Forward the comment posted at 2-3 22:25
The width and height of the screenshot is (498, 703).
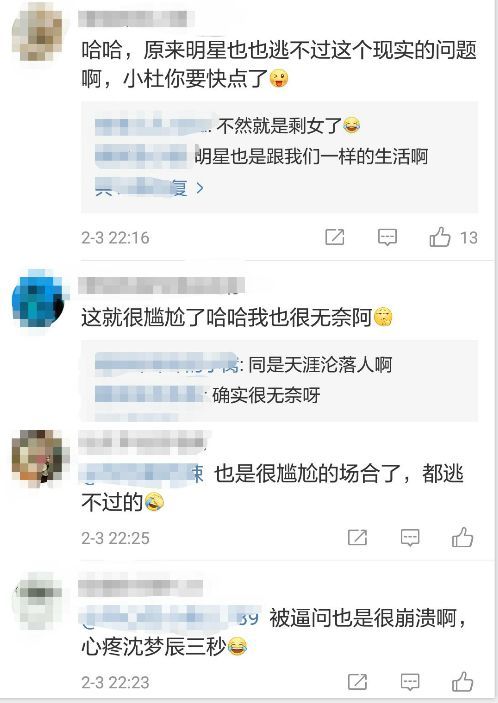click(x=357, y=537)
